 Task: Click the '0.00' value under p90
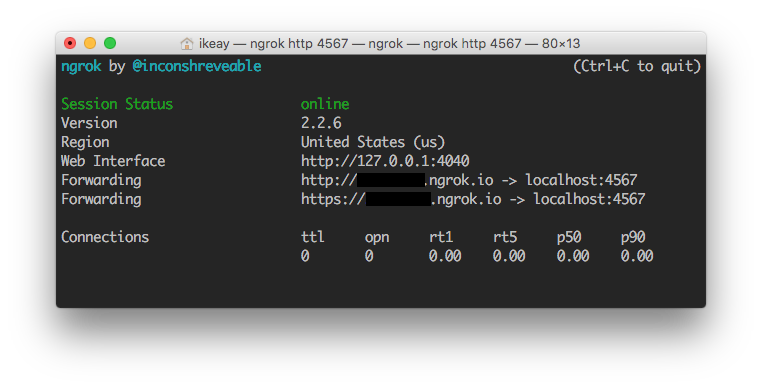637,256
